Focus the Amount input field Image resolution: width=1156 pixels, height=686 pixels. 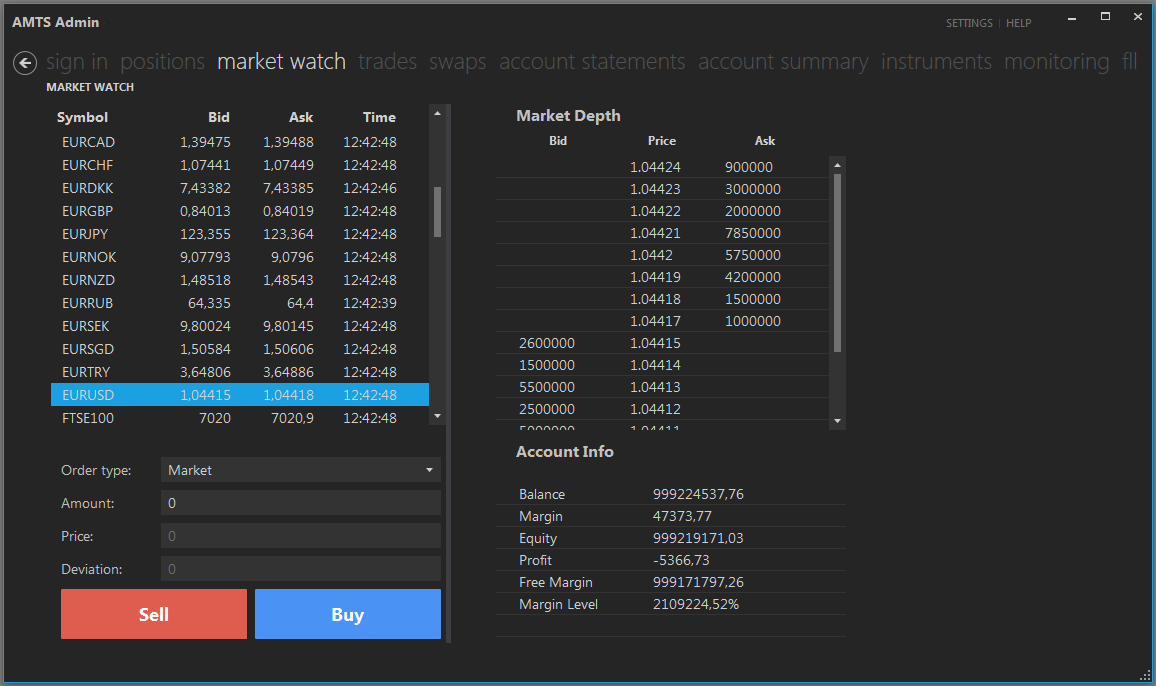tap(300, 503)
